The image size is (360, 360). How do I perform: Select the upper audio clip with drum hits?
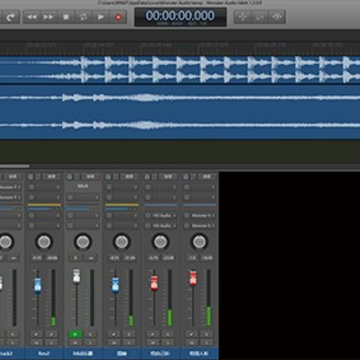coord(180,70)
